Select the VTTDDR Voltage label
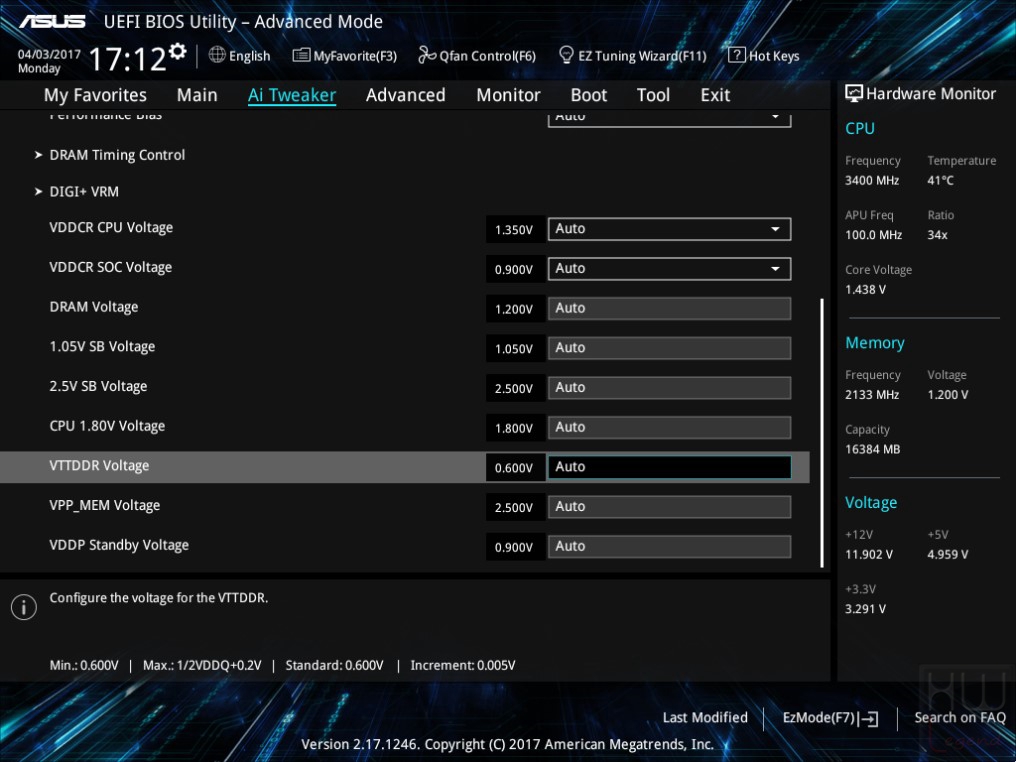This screenshot has height=762, width=1016. 99,466
